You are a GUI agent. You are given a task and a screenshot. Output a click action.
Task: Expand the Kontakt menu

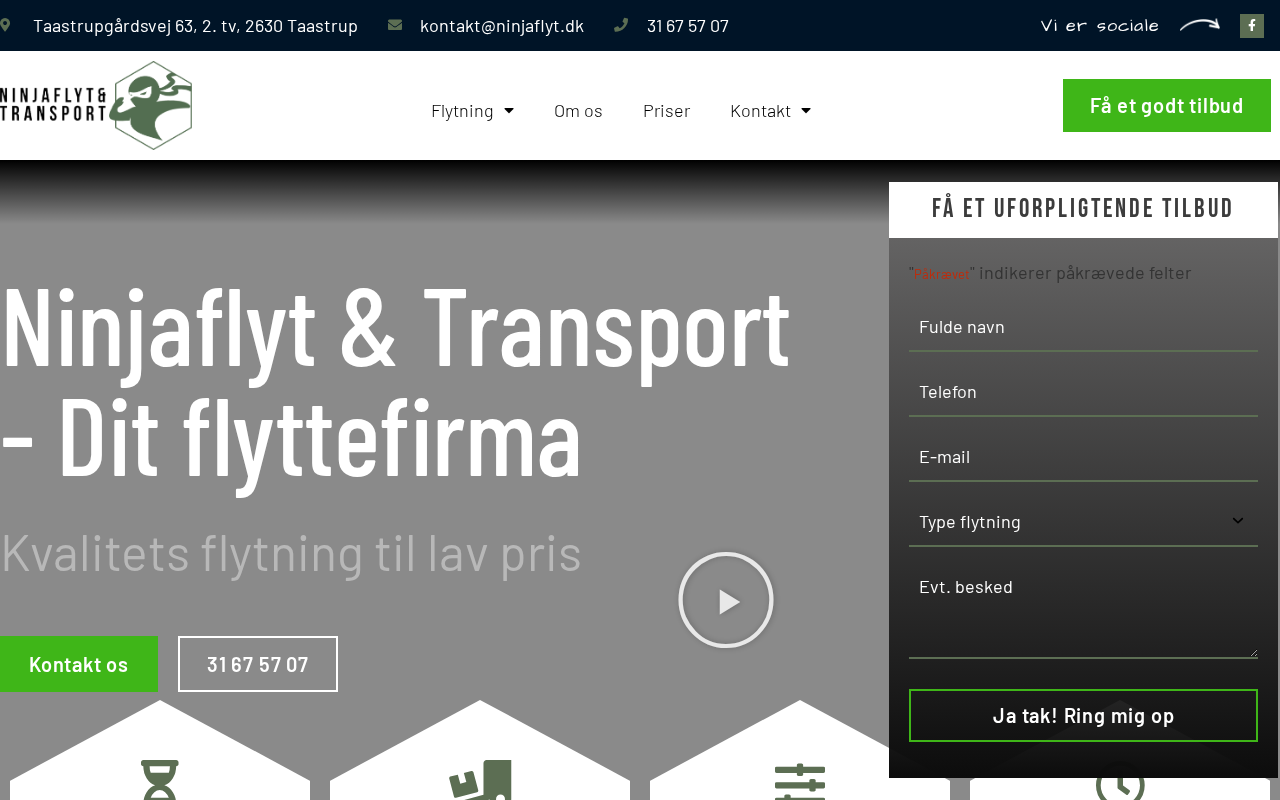click(x=770, y=110)
